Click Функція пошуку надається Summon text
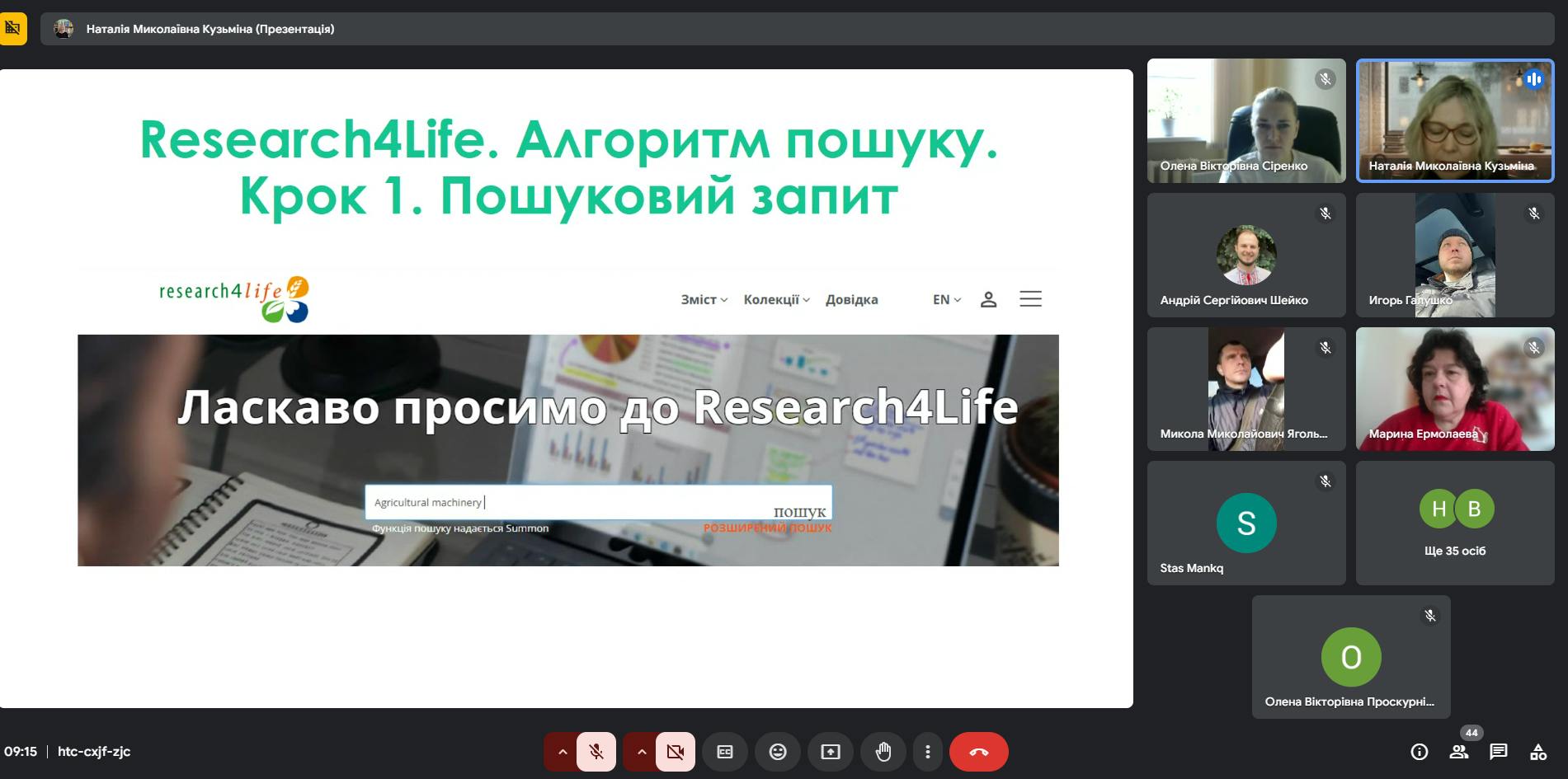 (x=460, y=528)
